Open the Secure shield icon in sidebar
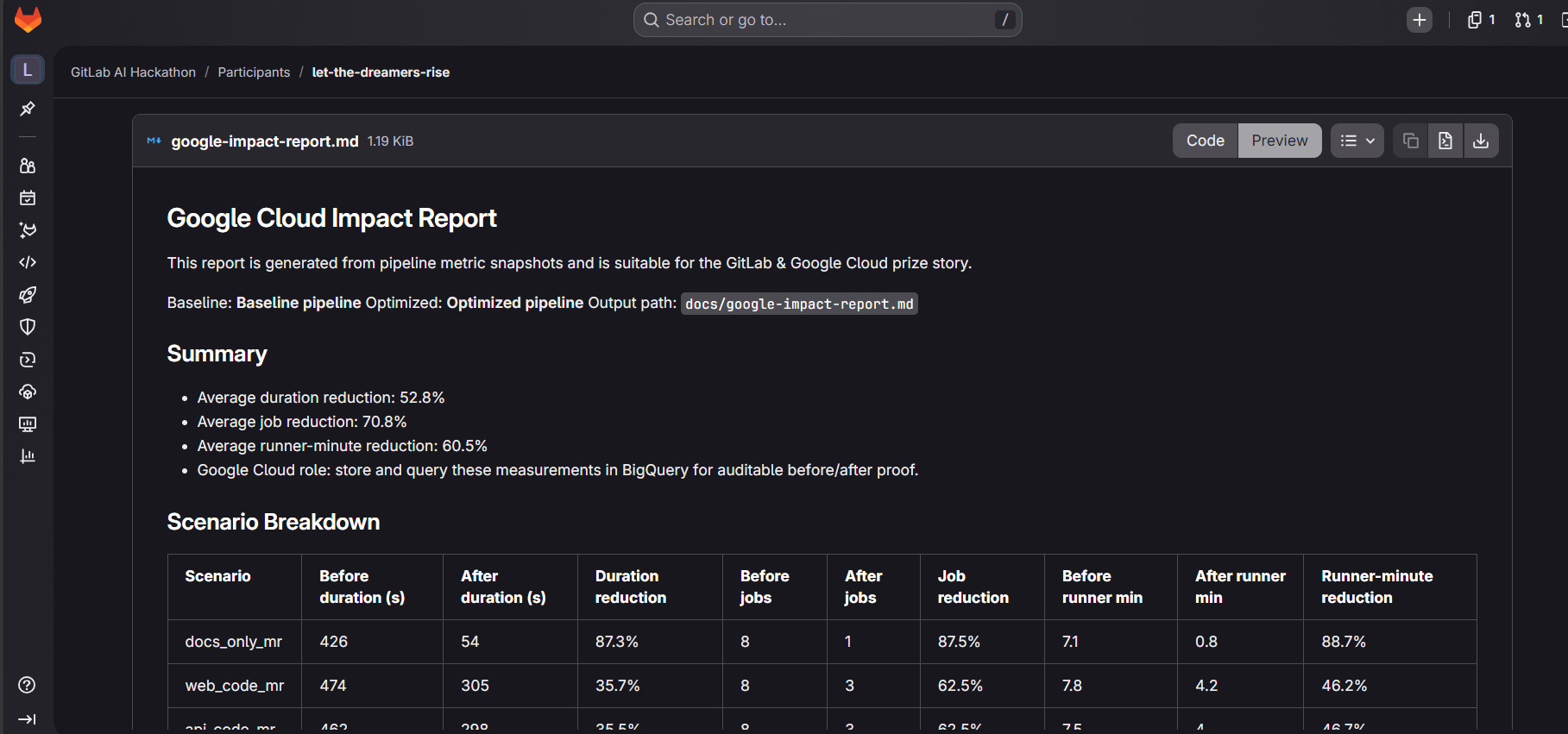 tap(28, 327)
